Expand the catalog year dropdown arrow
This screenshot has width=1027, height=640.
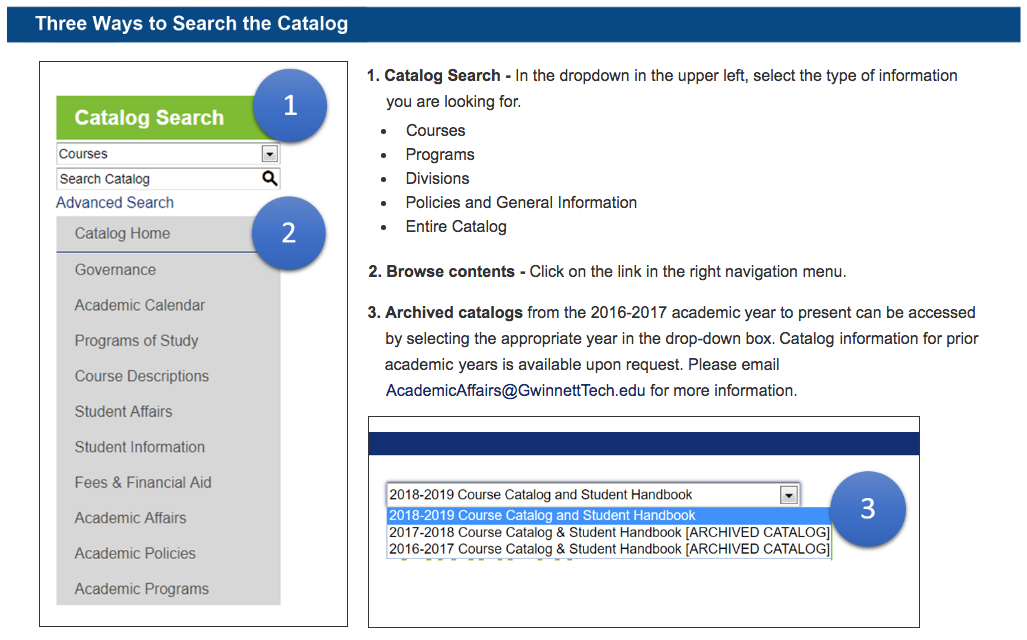pos(788,495)
